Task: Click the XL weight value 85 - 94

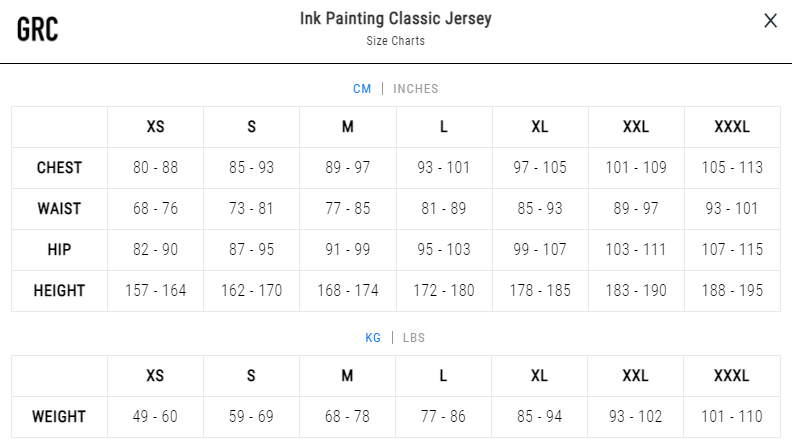Action: click(x=539, y=417)
